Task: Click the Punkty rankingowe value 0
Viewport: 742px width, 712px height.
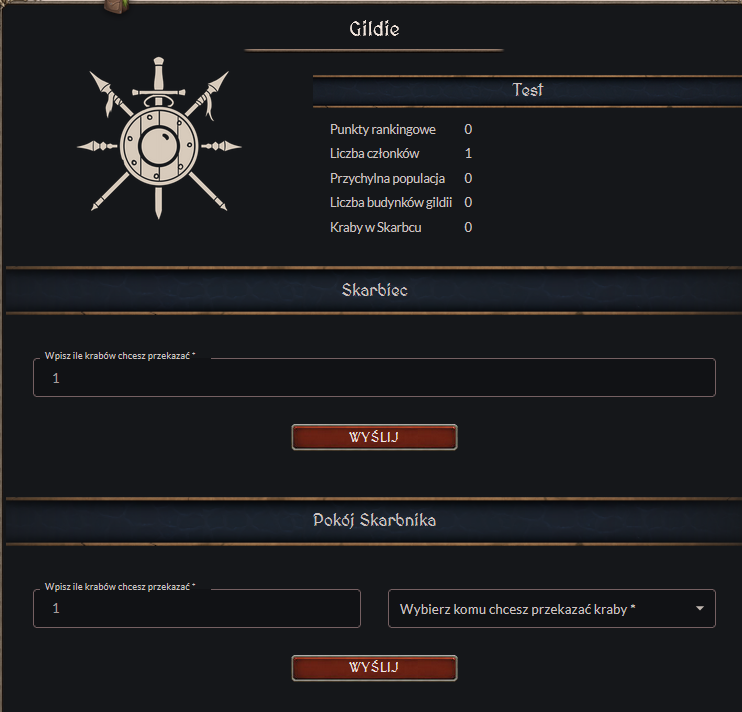Action: tap(468, 130)
